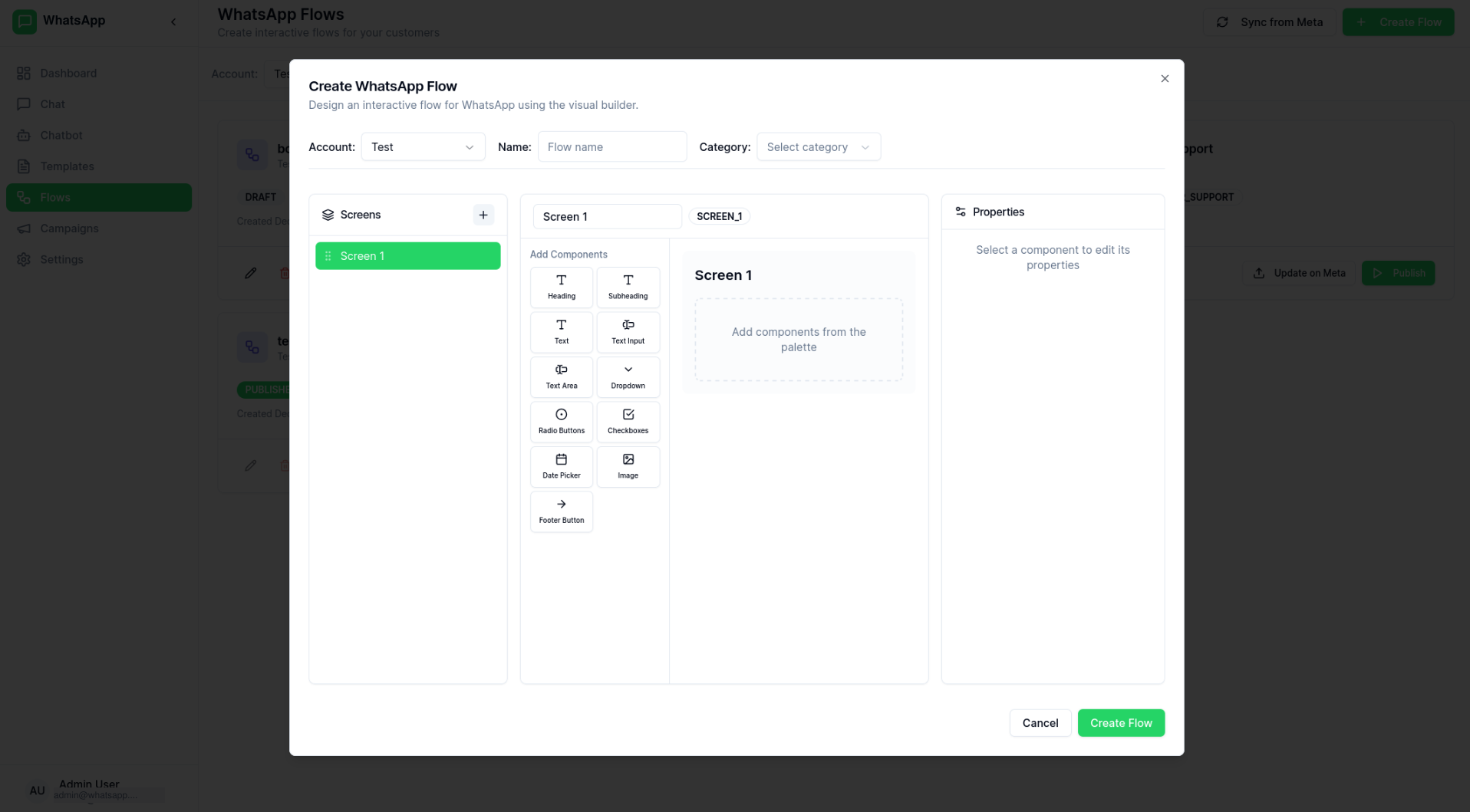Click the Properties sliders icon
The image size is (1470, 812).
960,212
